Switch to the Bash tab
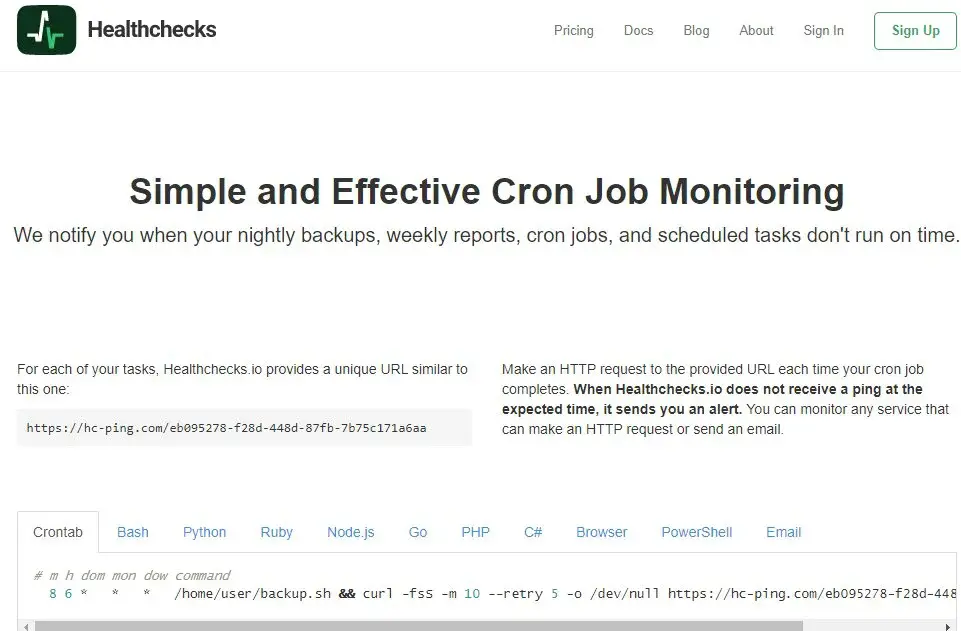This screenshot has width=961, height=631. pos(132,532)
